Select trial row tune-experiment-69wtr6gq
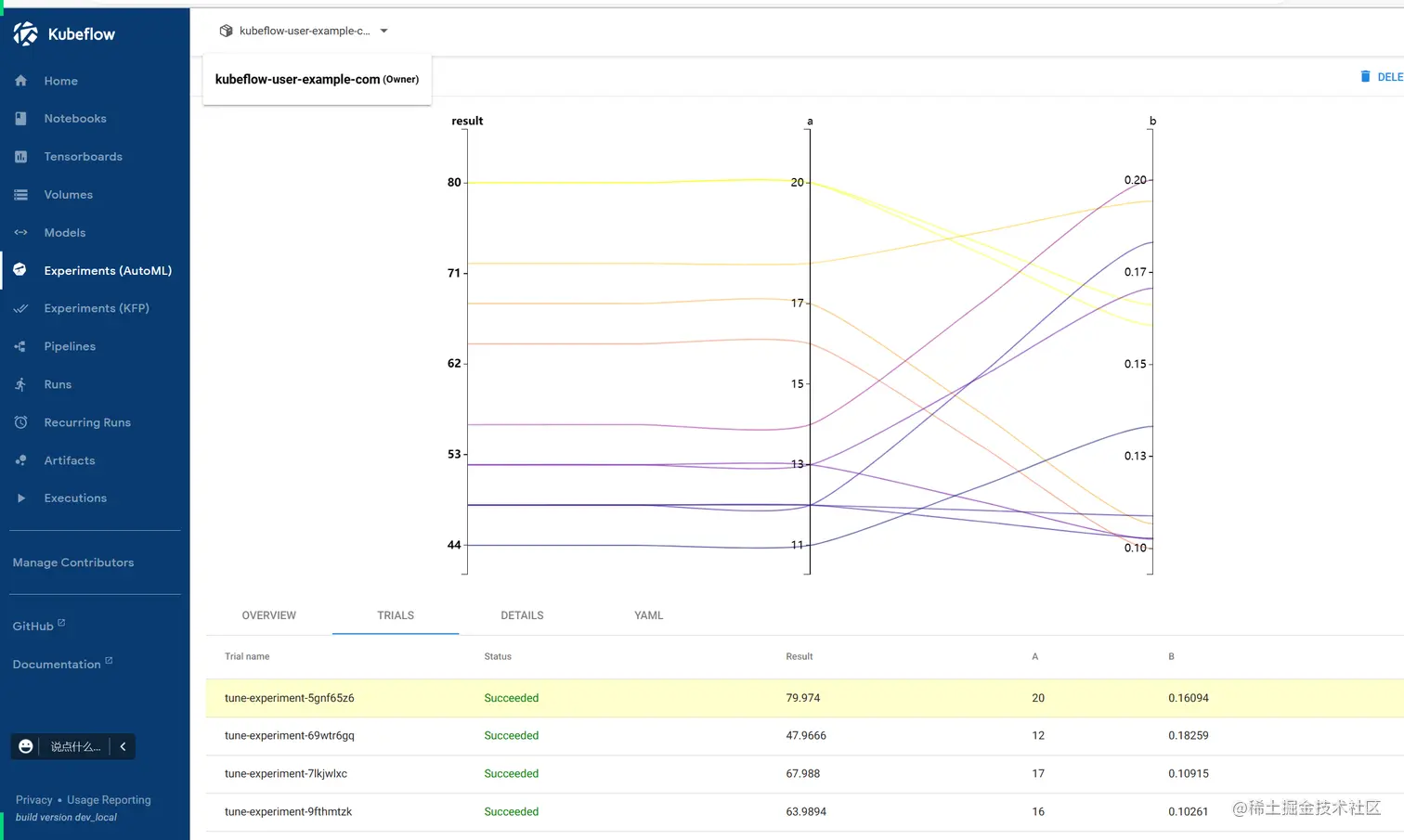Viewport: 1404px width, 840px height. (290, 736)
